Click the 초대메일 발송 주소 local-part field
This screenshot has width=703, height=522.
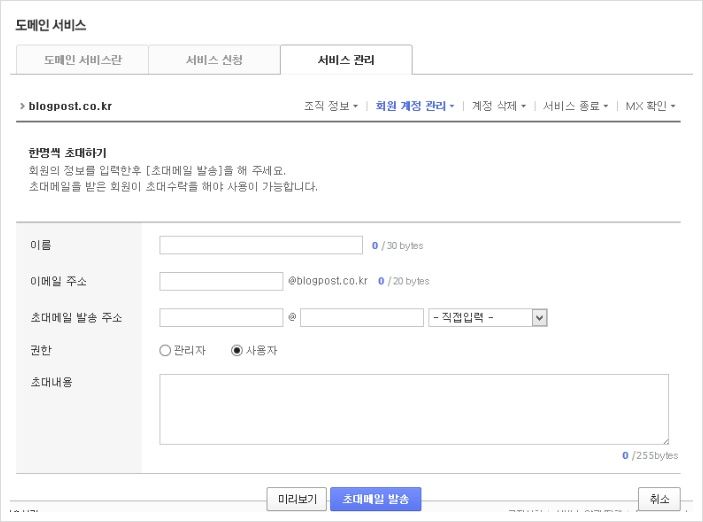[221, 318]
